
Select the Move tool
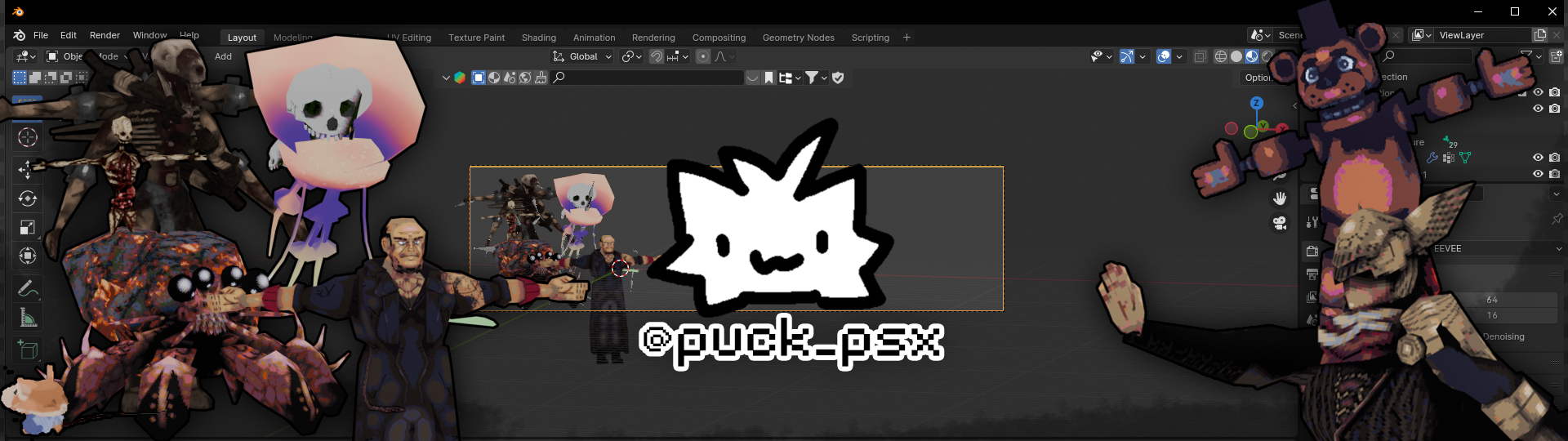point(27,169)
